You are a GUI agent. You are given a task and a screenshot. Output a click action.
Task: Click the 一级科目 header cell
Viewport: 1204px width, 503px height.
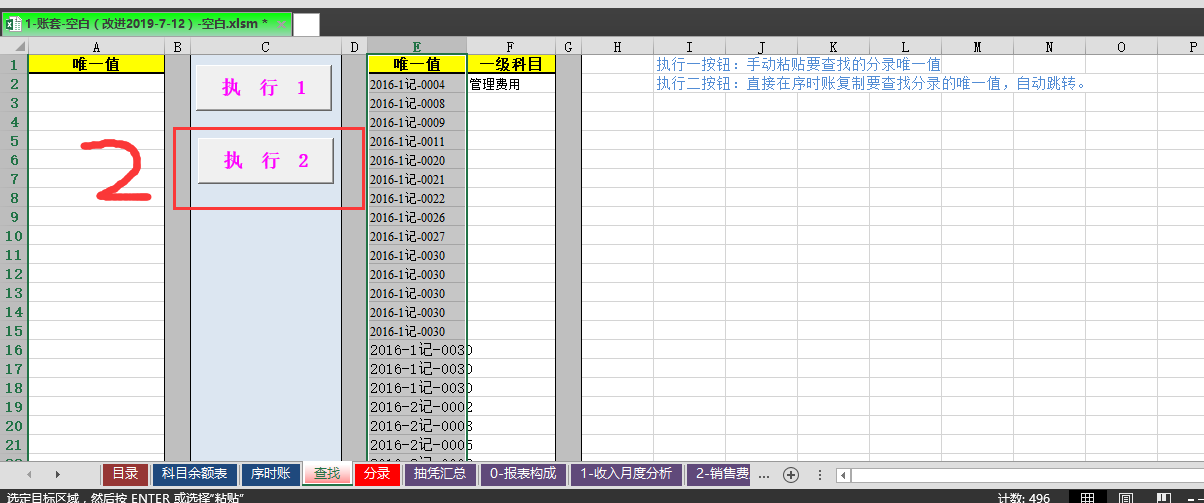[510, 65]
